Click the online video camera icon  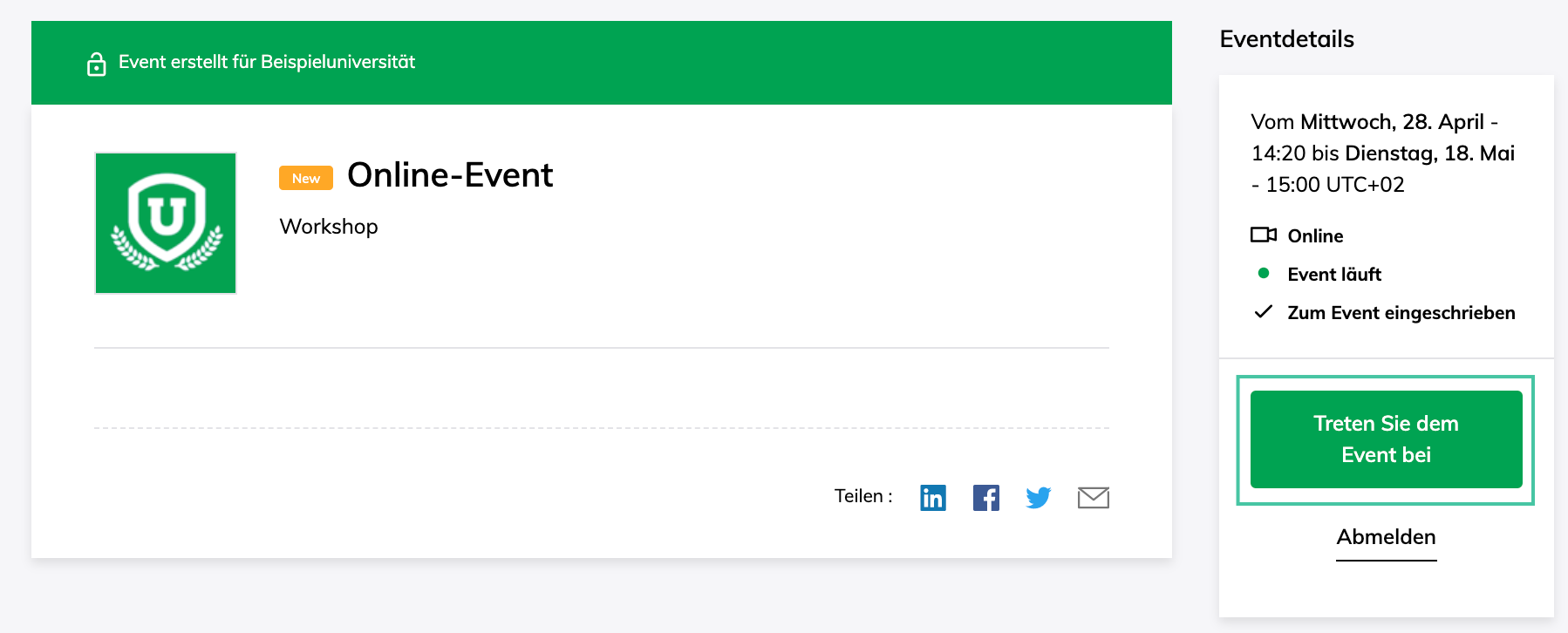pos(1263,235)
